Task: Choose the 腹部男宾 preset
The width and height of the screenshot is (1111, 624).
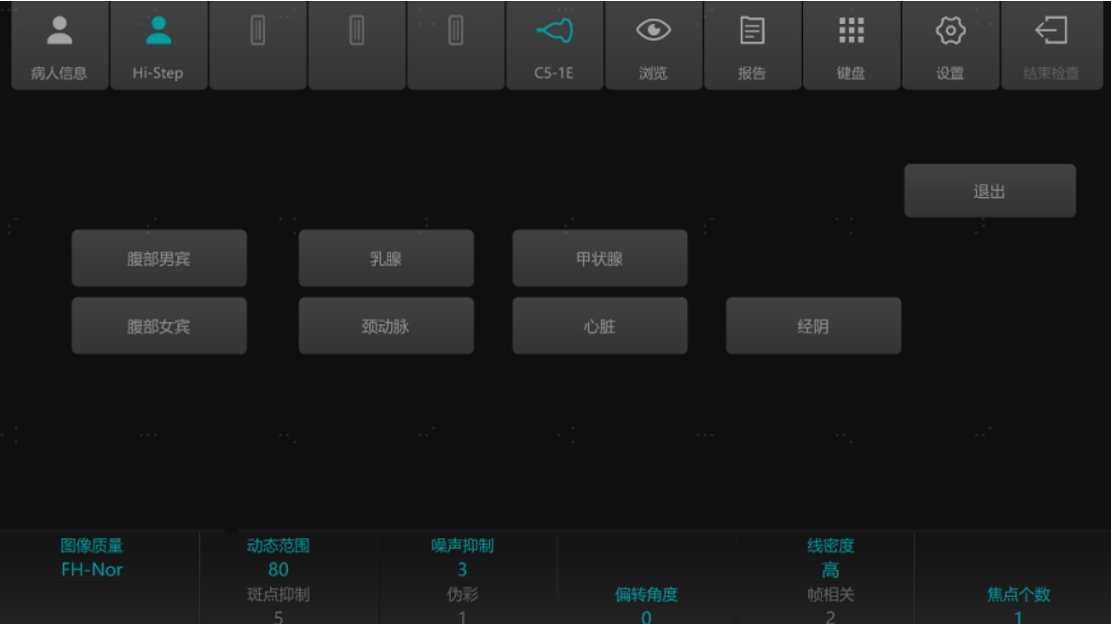Action: pos(159,259)
